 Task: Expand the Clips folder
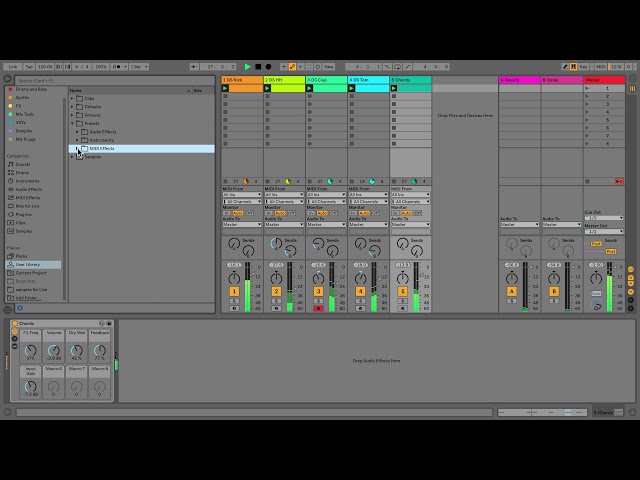tap(72, 98)
